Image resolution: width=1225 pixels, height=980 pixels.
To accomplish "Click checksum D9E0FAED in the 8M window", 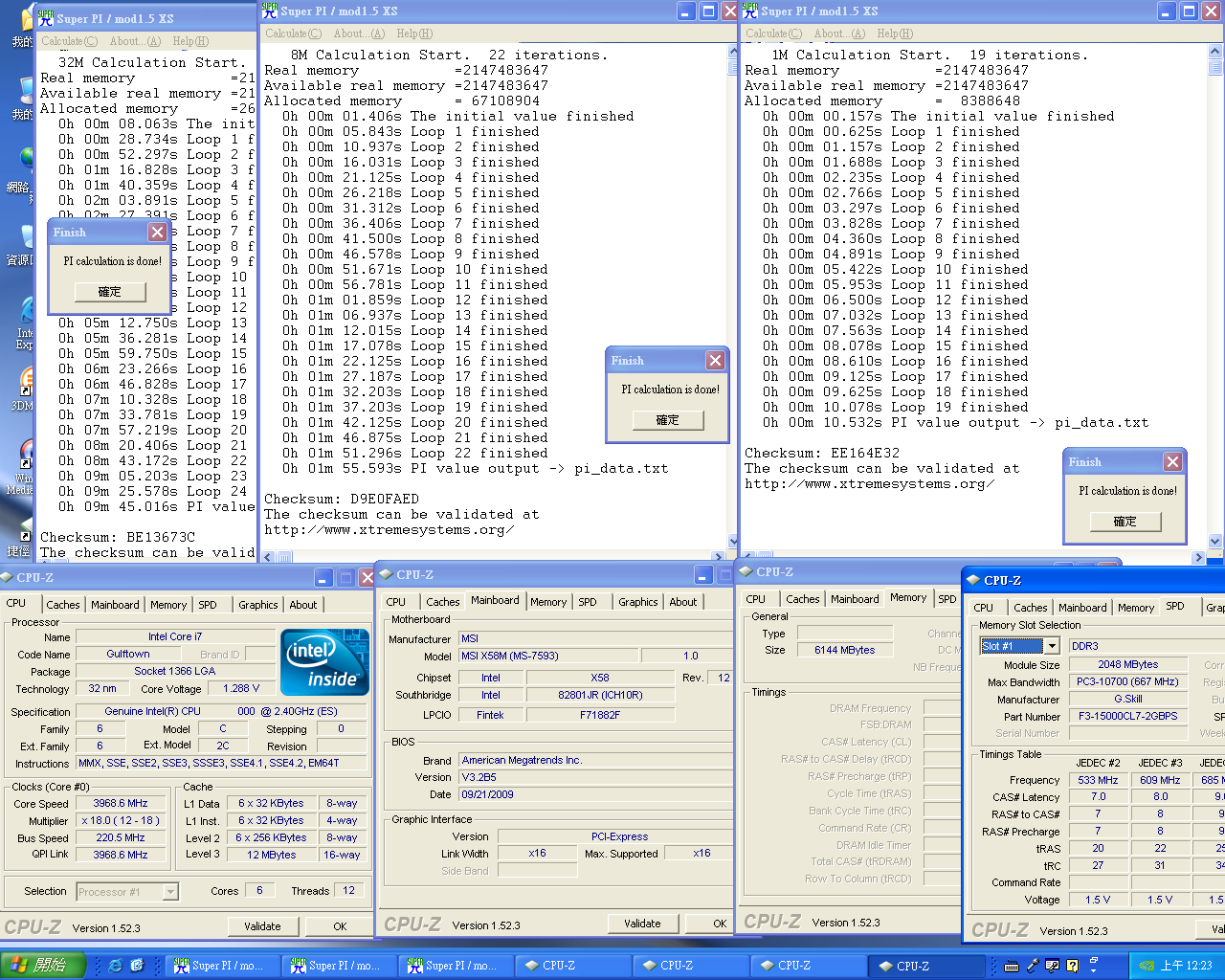I will tap(384, 499).
